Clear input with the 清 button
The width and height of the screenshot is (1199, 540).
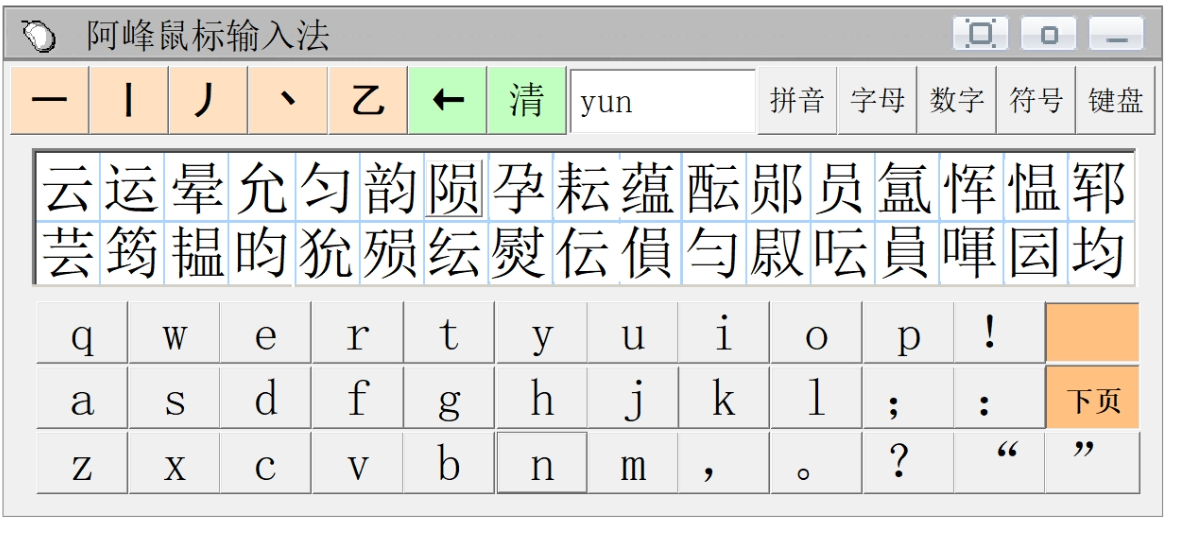[x=527, y=101]
